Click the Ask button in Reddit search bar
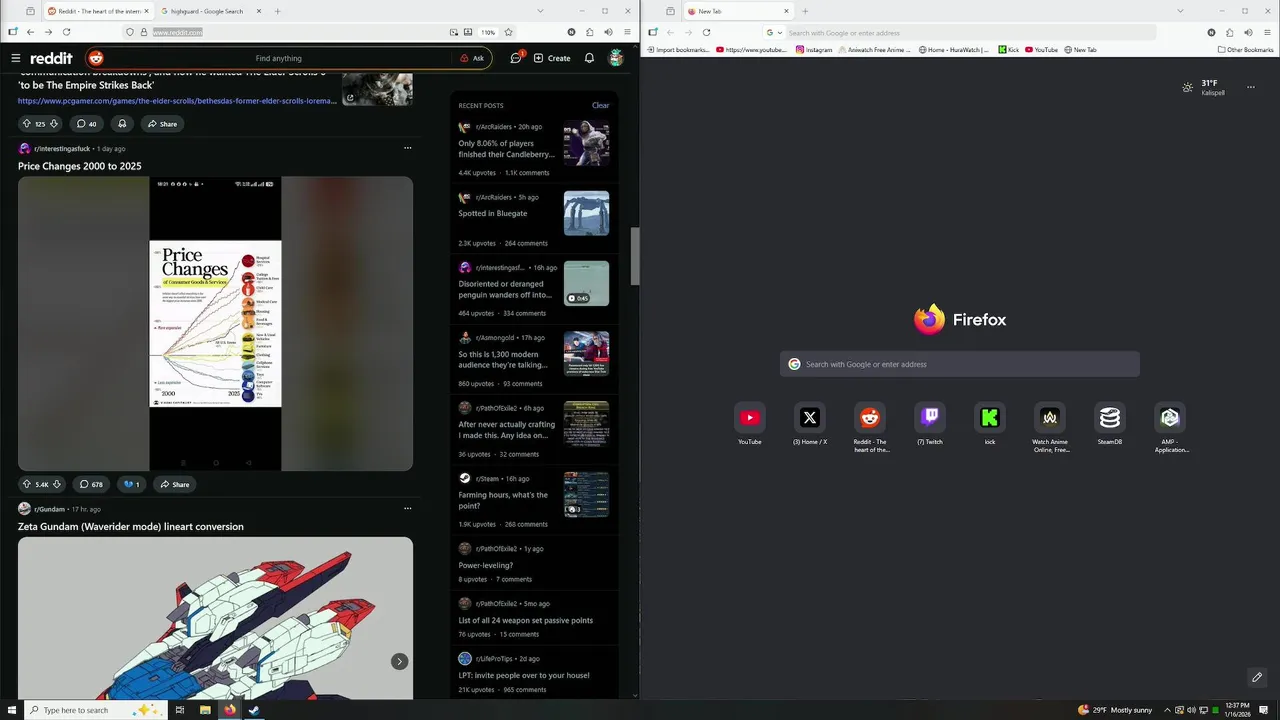Image resolution: width=1280 pixels, height=720 pixels. pos(472,58)
